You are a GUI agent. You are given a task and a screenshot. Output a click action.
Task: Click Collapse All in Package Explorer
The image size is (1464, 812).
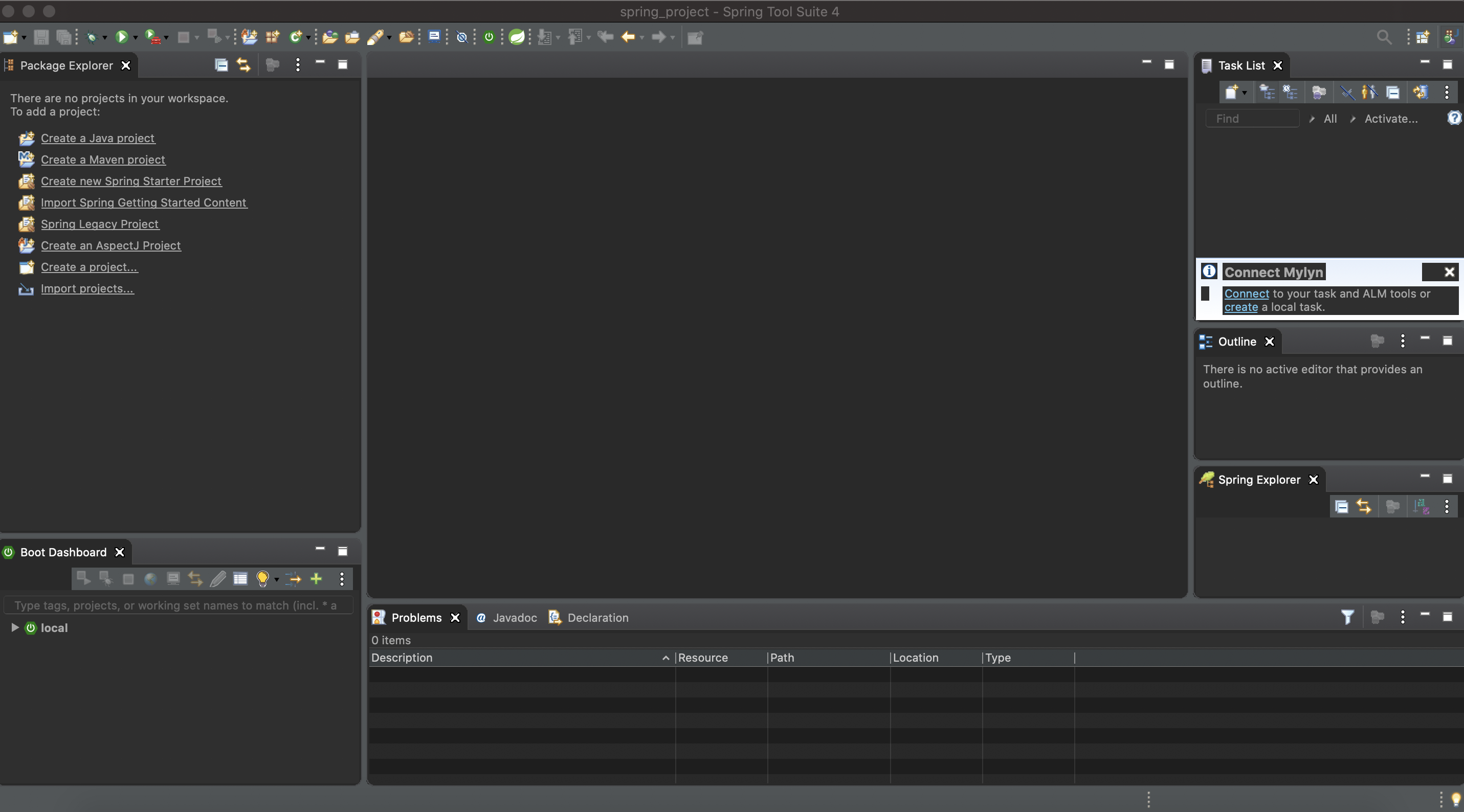coord(221,65)
